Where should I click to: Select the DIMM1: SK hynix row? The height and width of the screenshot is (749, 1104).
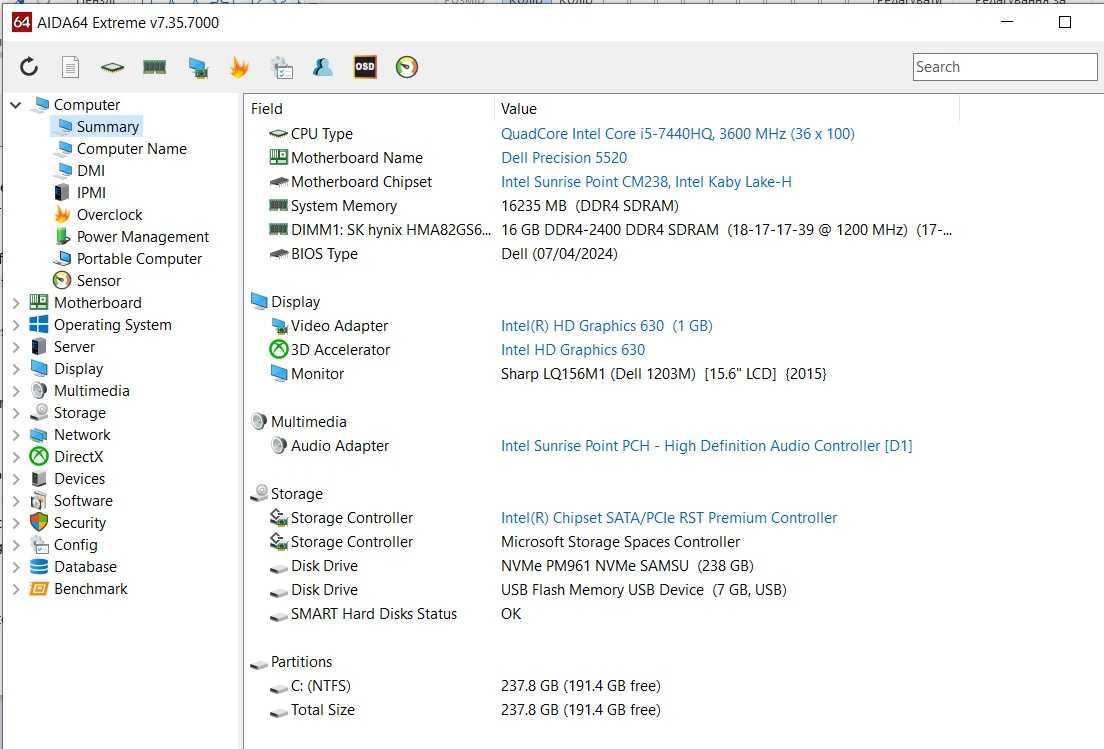click(603, 229)
